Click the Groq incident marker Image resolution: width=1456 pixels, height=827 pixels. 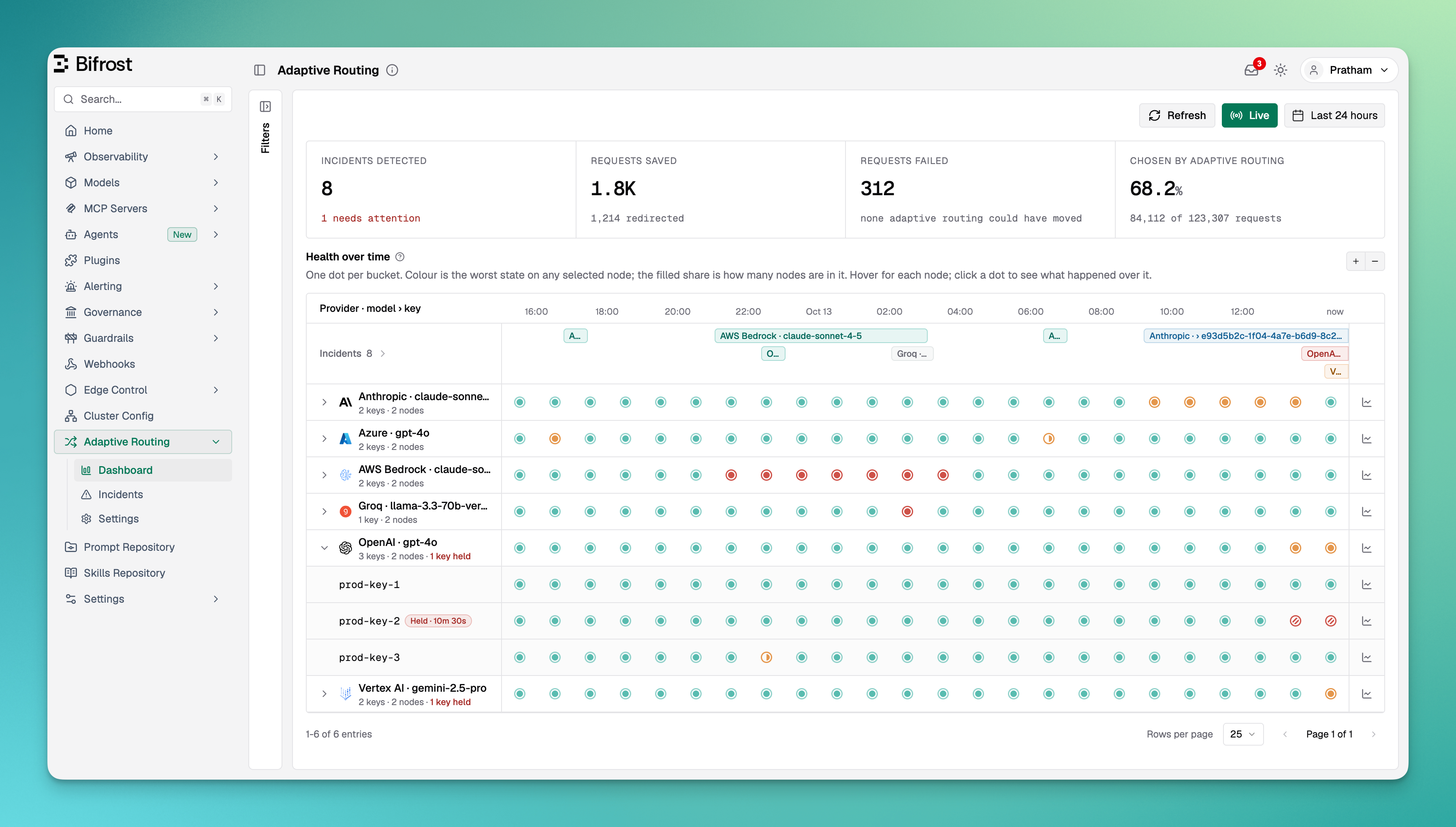click(912, 353)
